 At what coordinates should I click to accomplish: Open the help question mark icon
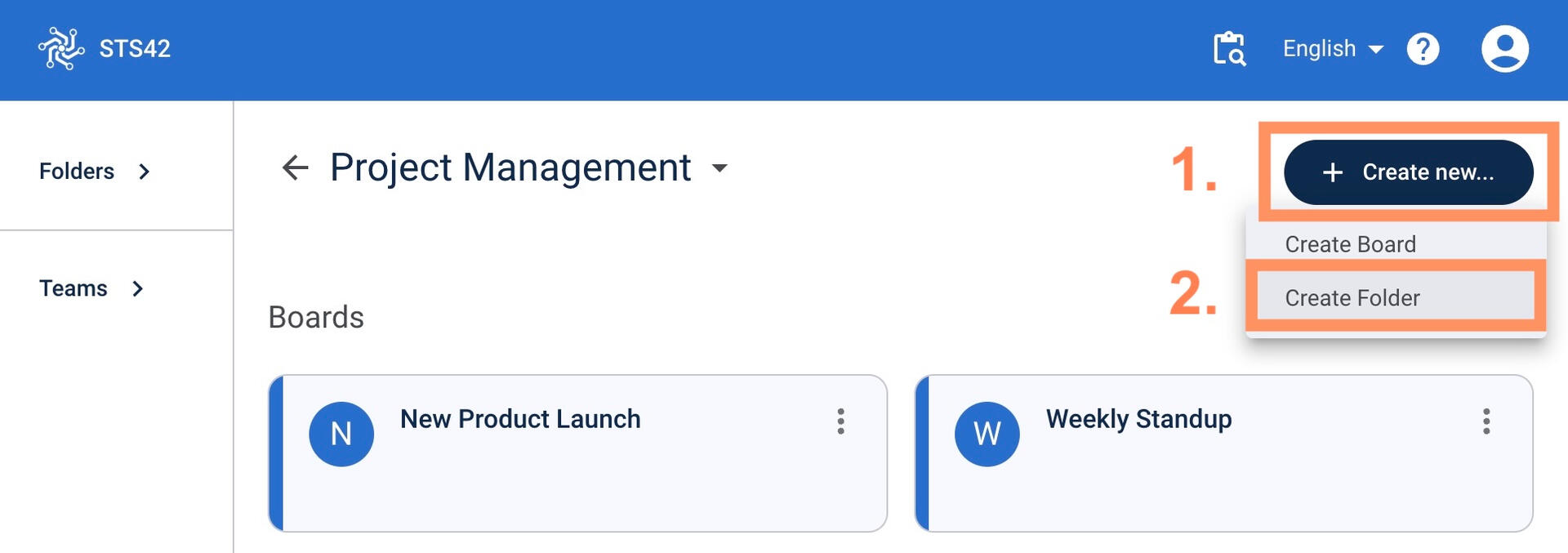1423,49
